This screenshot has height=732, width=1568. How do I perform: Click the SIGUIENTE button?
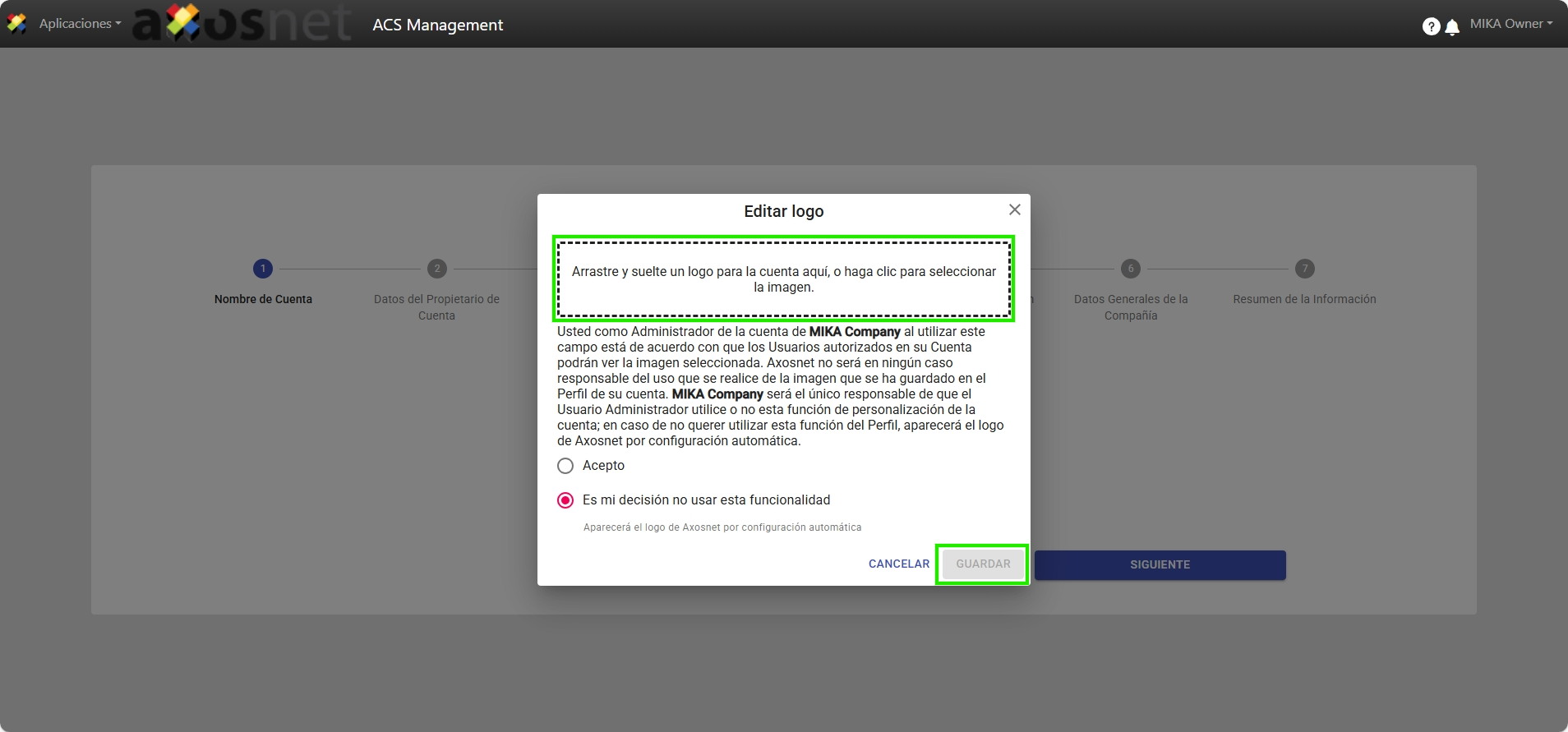tap(1160, 565)
